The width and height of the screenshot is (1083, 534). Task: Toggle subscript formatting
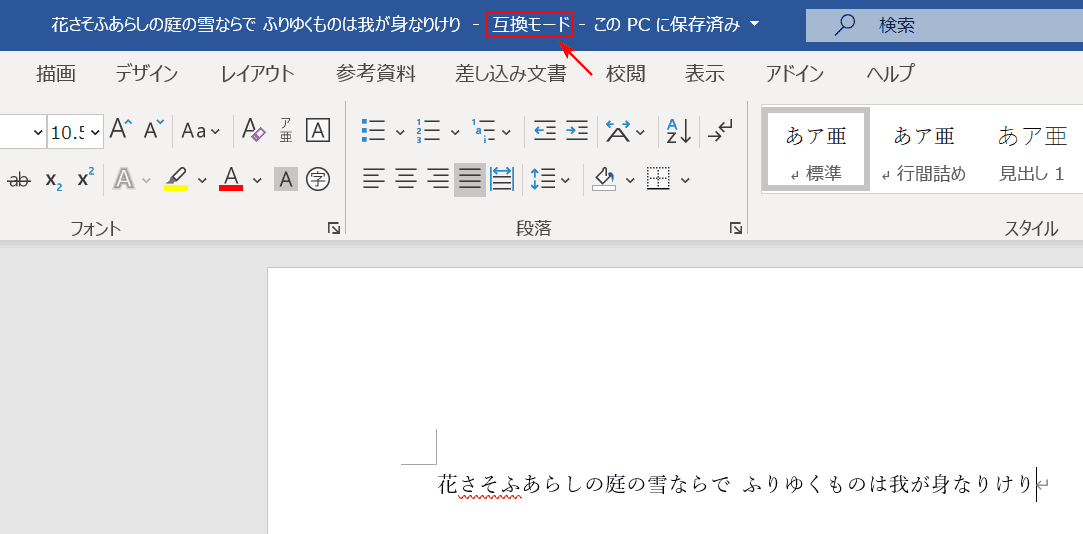point(55,180)
